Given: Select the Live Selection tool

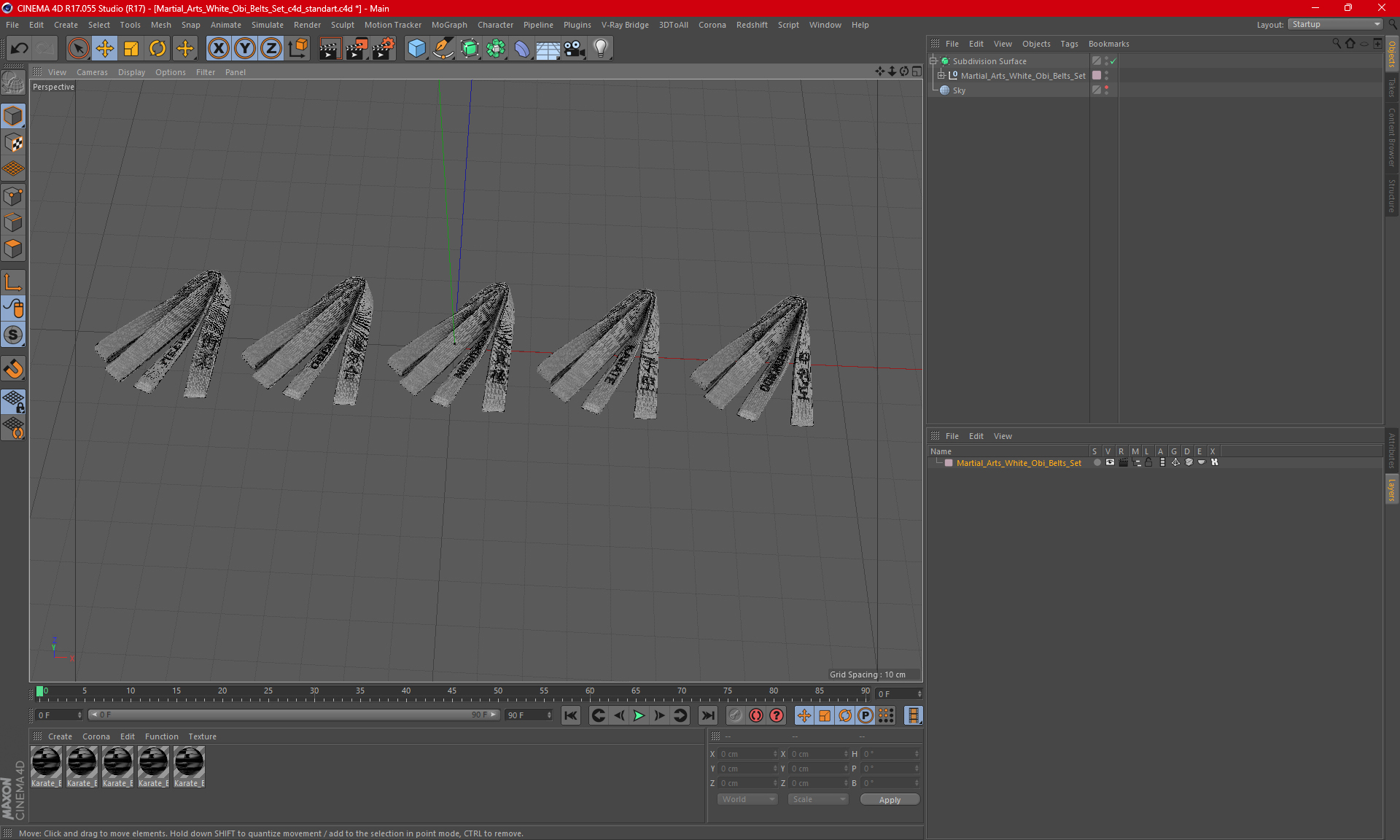Looking at the screenshot, I should pos(78,48).
